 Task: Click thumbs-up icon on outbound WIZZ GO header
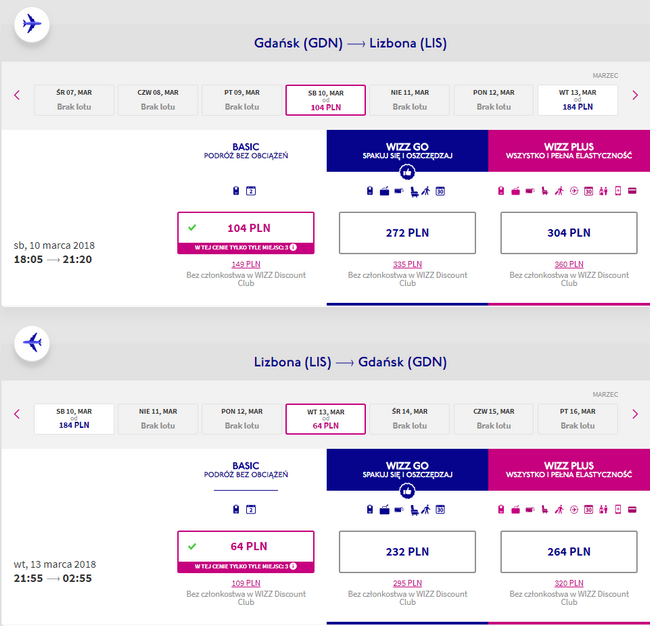(x=407, y=172)
